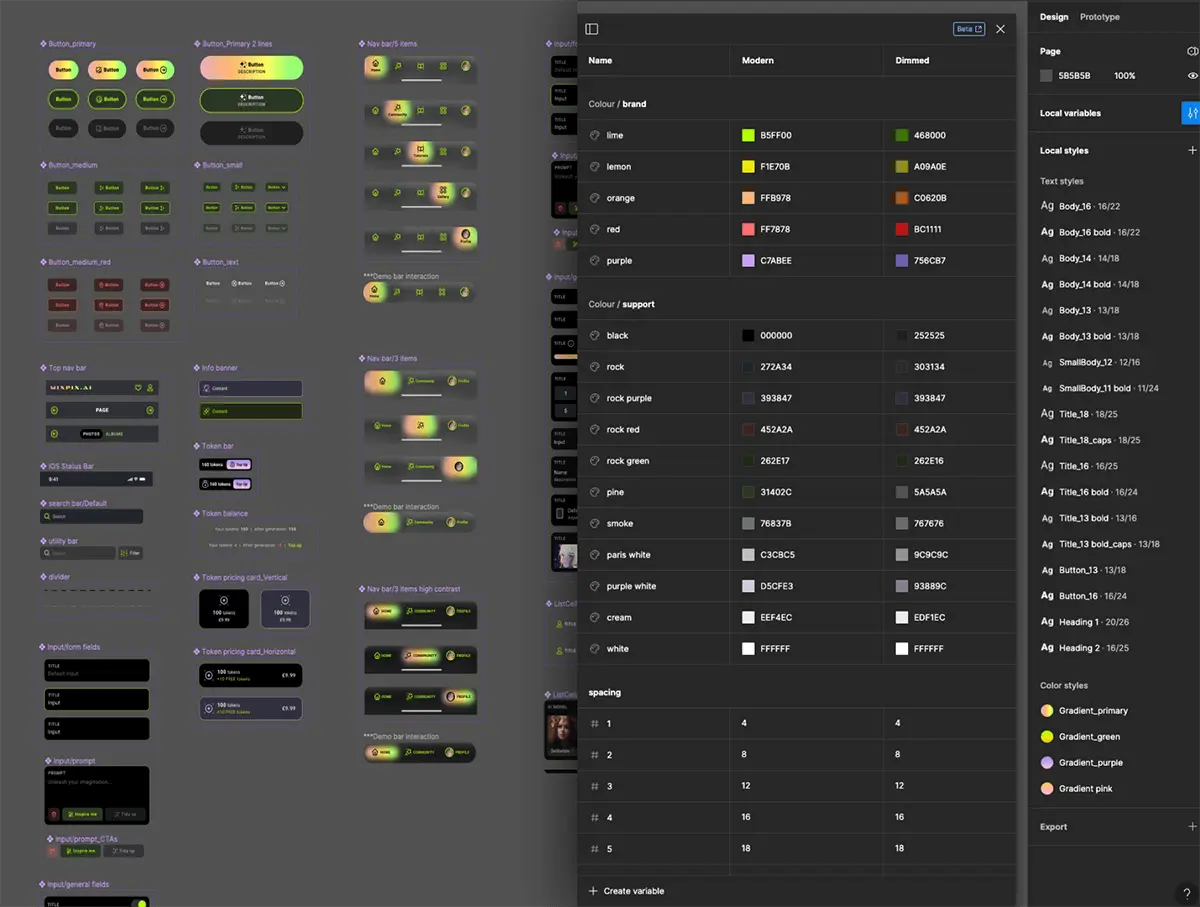The height and width of the screenshot is (907, 1200).
Task: Click the Modern orange FFB978 color swatch
Action: 748,198
